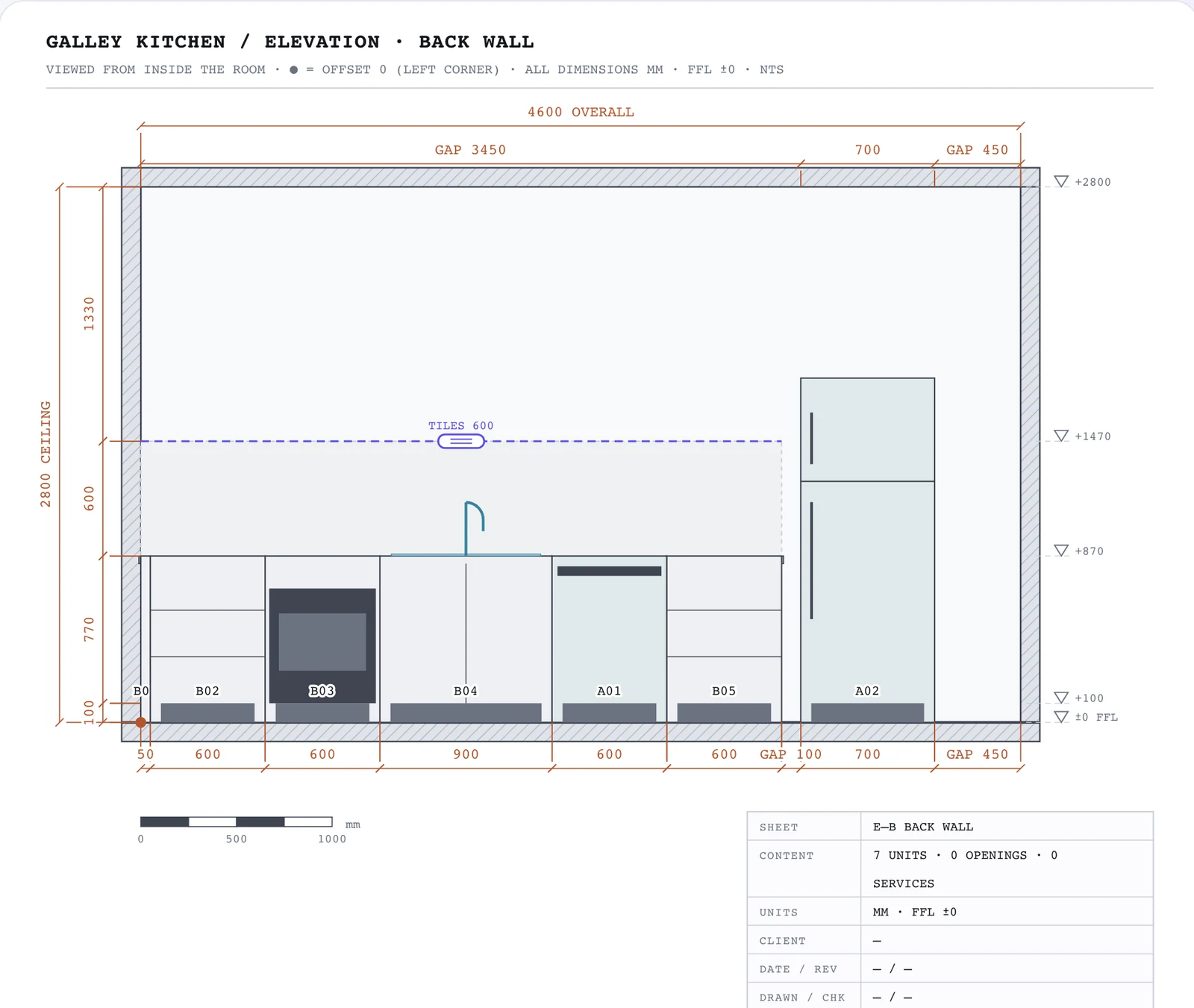Click the 4600 OVERALL dimension
Screen dimensions: 1194x1008
pos(581,112)
